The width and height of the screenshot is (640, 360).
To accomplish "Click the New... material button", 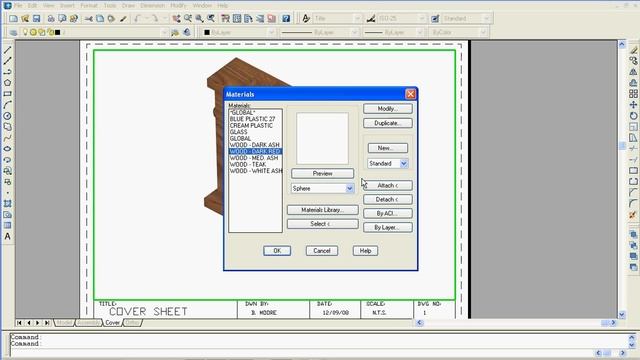I will (x=388, y=148).
